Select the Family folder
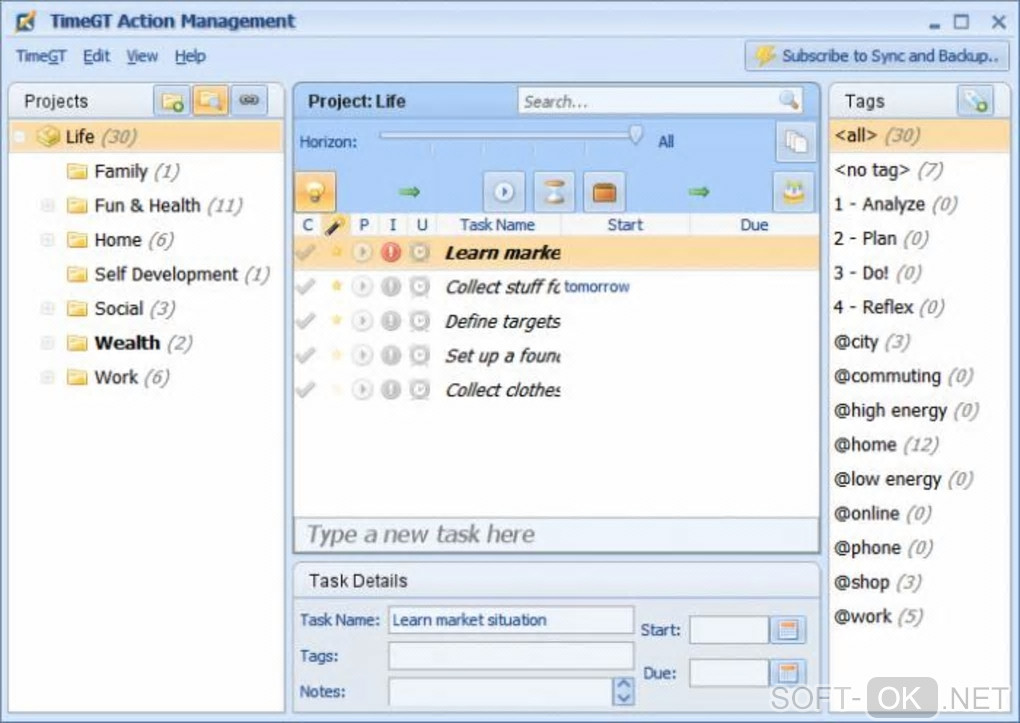The height and width of the screenshot is (723, 1020). (x=123, y=171)
